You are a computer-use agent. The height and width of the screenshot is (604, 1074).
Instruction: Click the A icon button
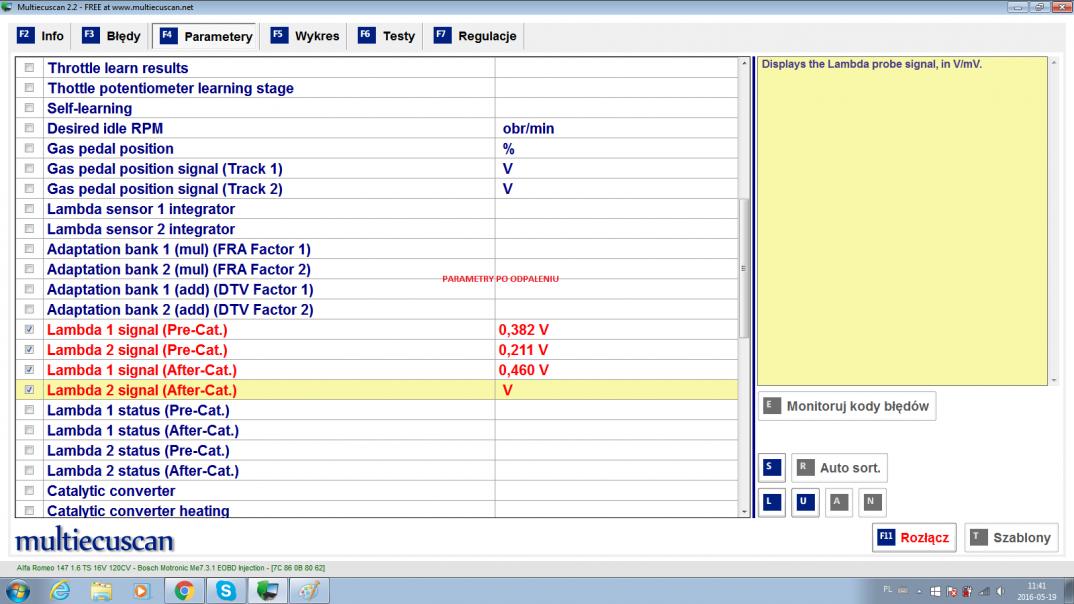(x=838, y=502)
